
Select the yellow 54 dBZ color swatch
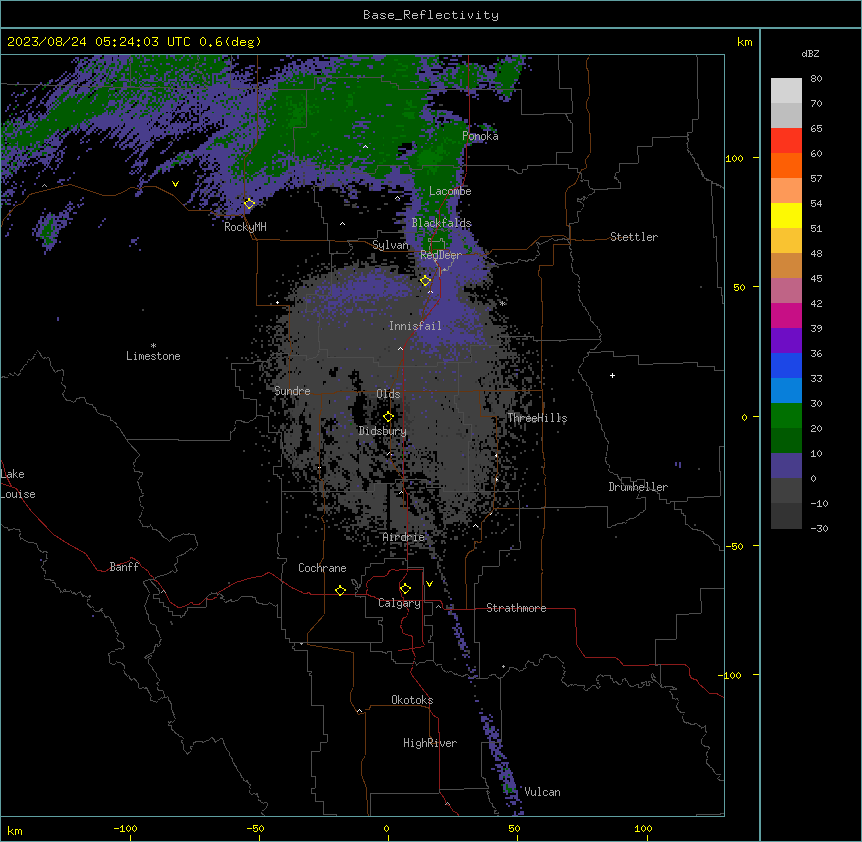786,215
